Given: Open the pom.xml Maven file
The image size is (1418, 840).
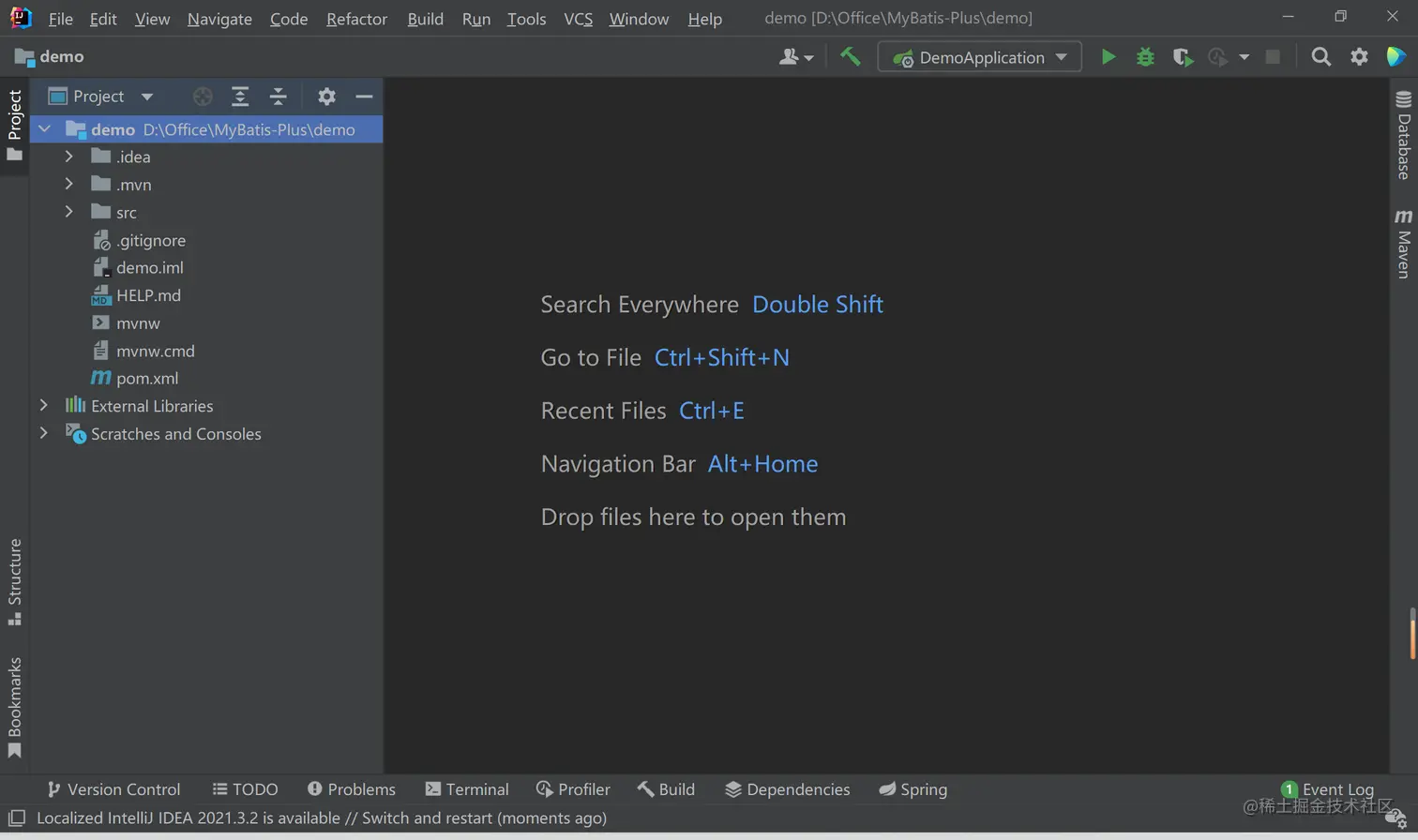Looking at the screenshot, I should 135,378.
